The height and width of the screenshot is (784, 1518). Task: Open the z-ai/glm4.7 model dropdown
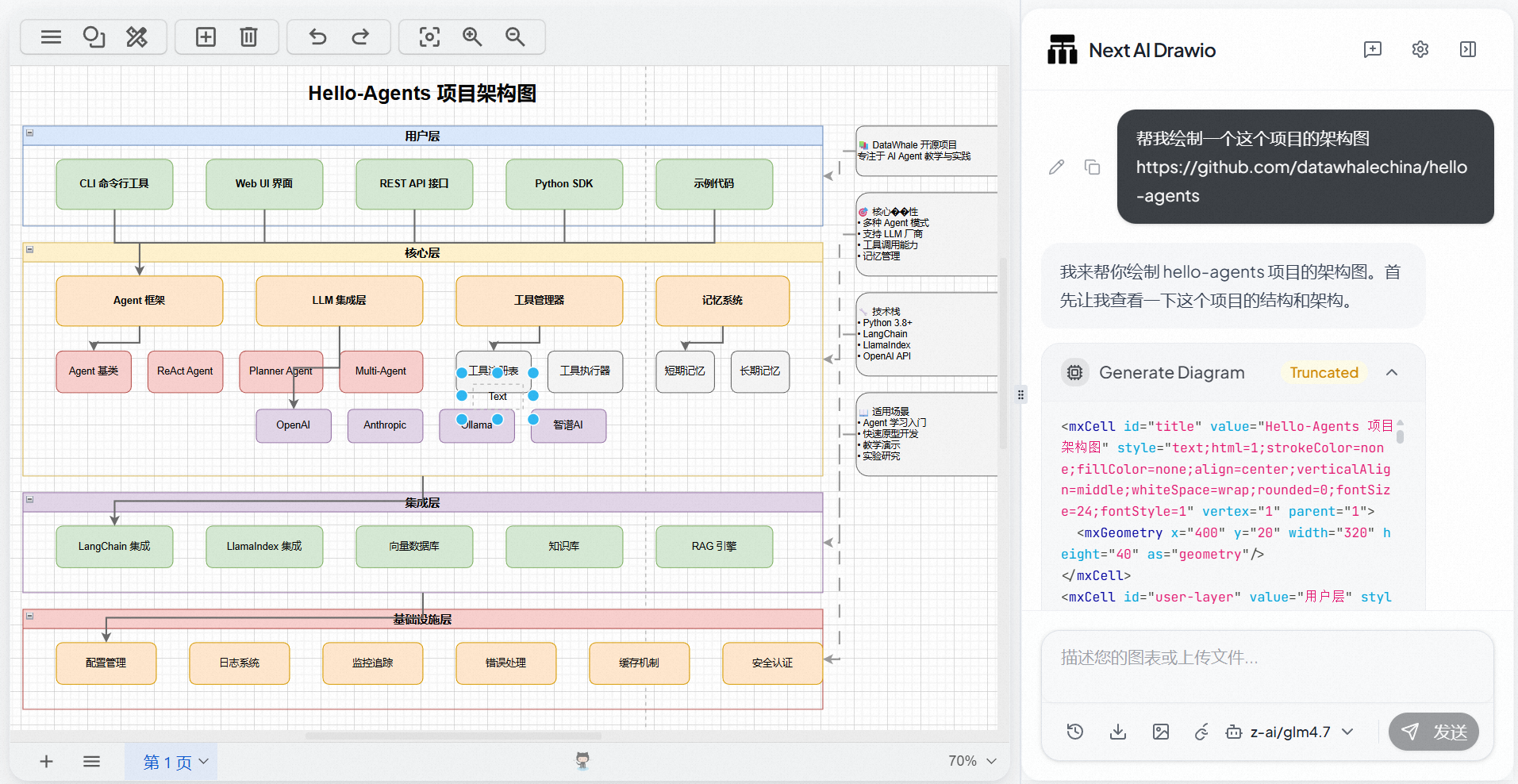click(1290, 732)
